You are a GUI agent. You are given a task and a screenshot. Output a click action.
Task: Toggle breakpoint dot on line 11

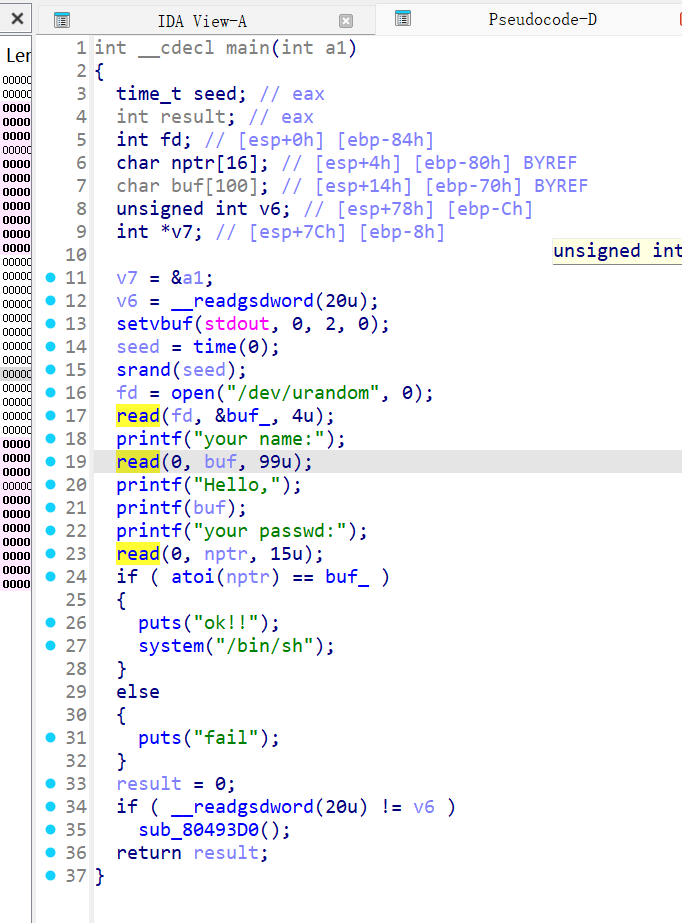51,277
